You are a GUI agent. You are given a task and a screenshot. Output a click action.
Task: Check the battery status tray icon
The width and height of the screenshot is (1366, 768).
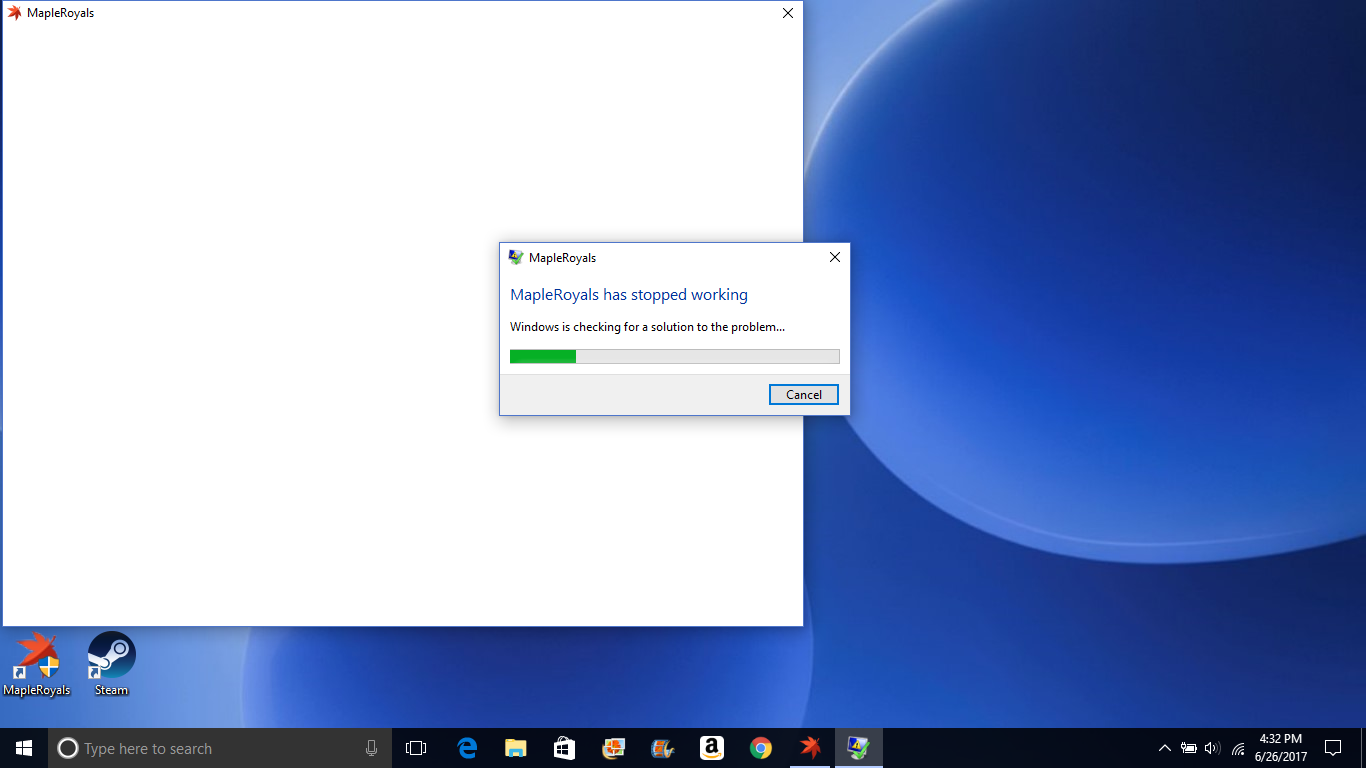coord(1189,748)
